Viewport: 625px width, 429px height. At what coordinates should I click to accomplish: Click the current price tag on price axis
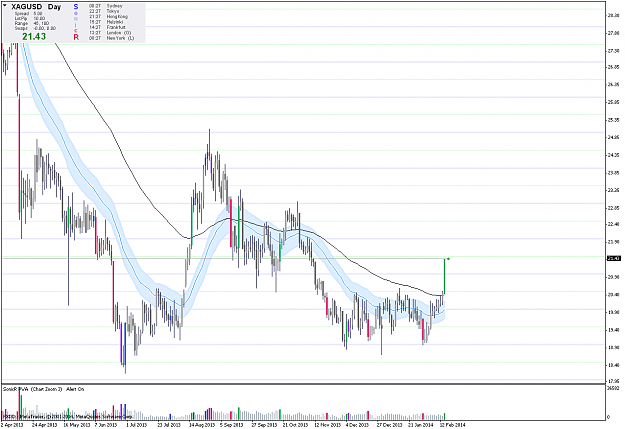click(x=614, y=259)
